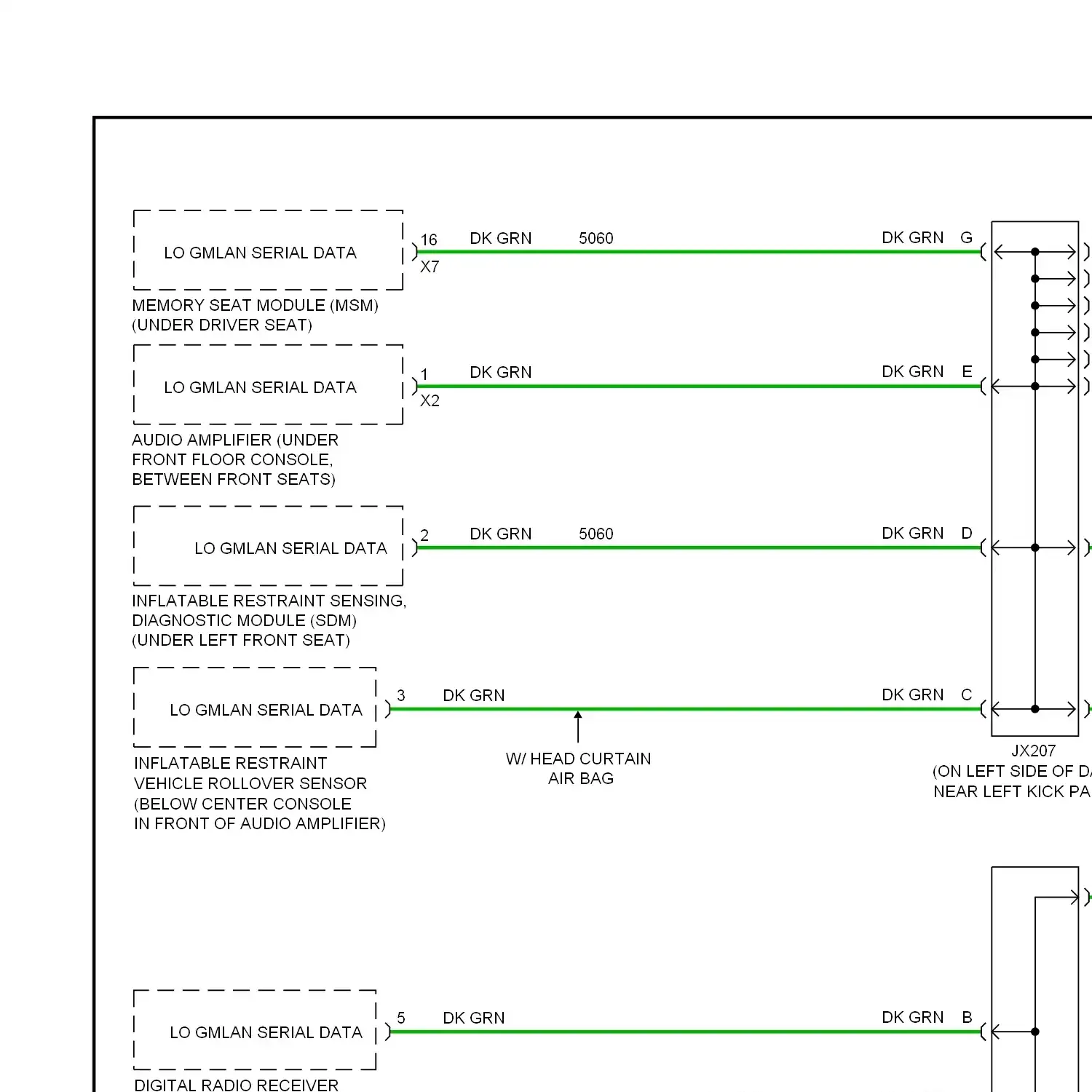
Task: Click circuit number 5060 on SDM wire
Action: 596,534
